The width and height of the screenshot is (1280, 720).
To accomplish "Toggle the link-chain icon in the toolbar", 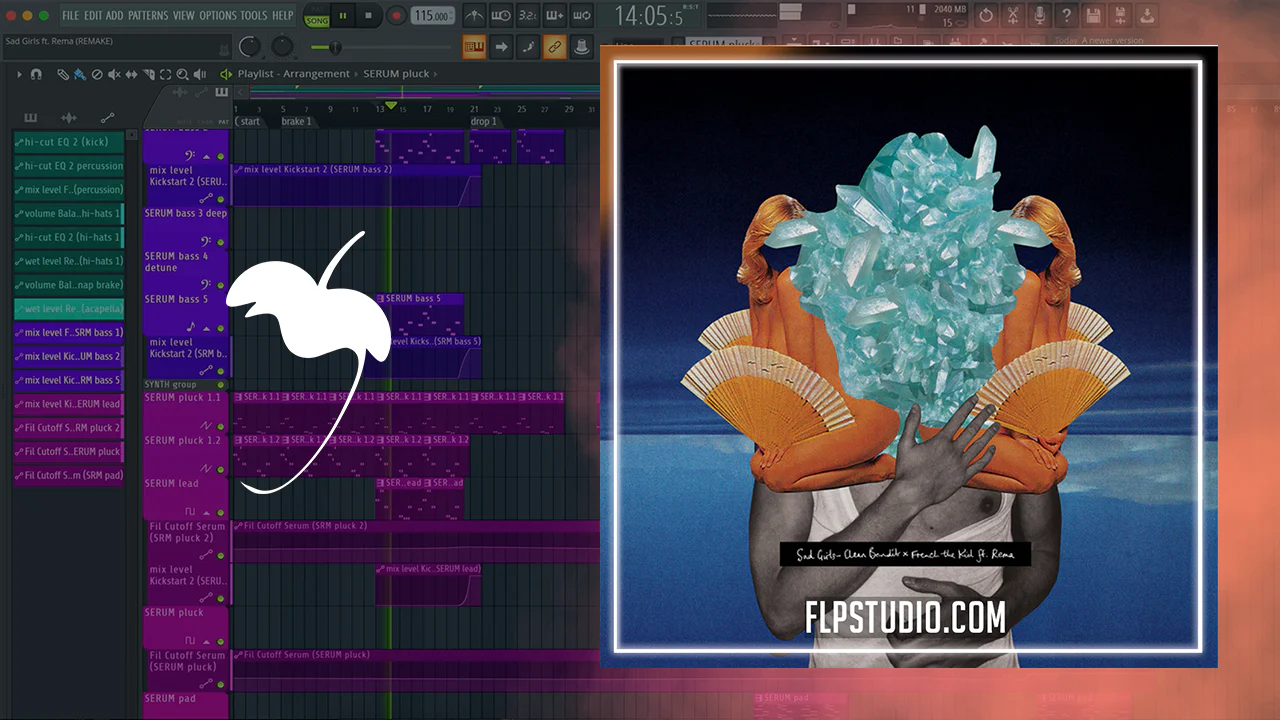I will 553,46.
